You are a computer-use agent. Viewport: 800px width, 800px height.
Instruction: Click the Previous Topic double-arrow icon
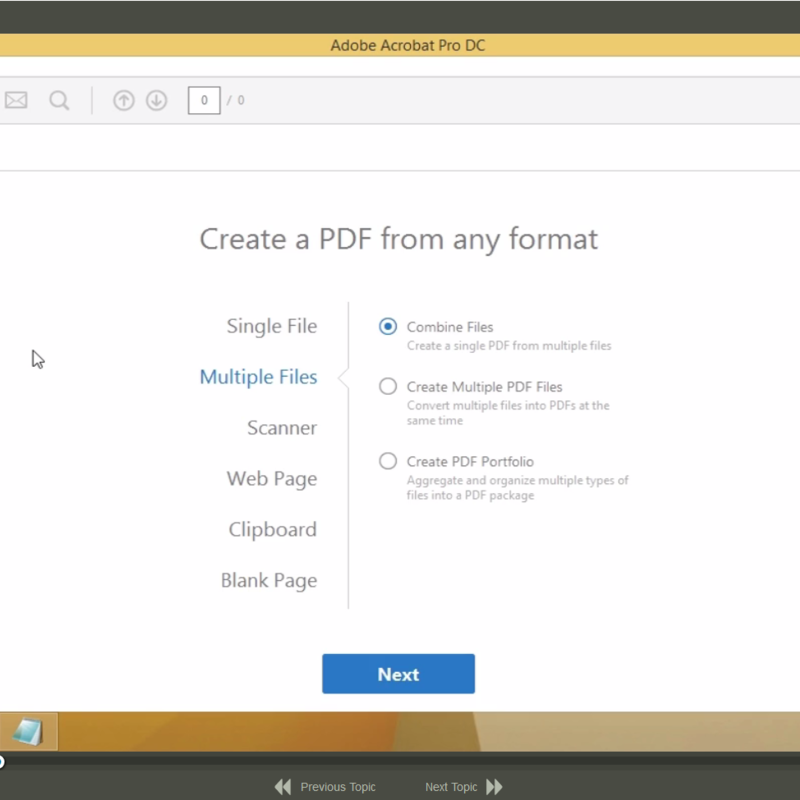pos(283,787)
